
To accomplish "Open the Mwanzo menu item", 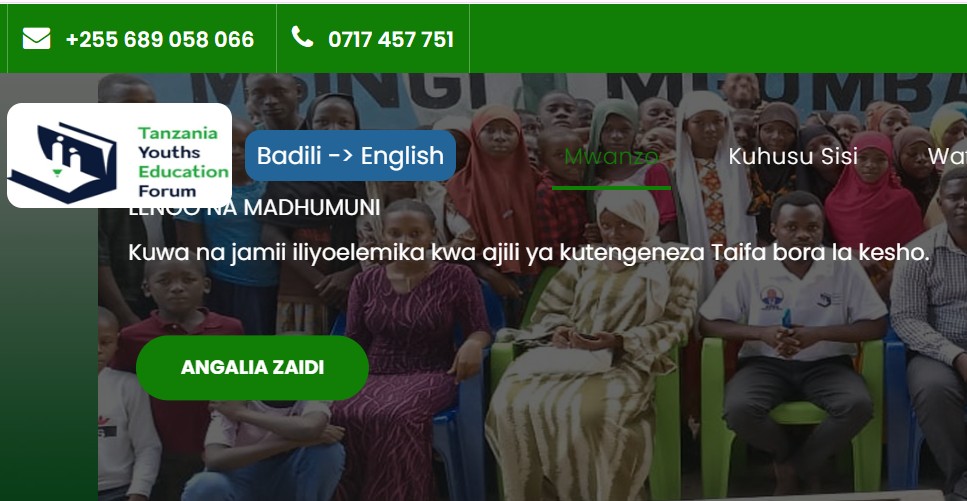I will coord(611,157).
